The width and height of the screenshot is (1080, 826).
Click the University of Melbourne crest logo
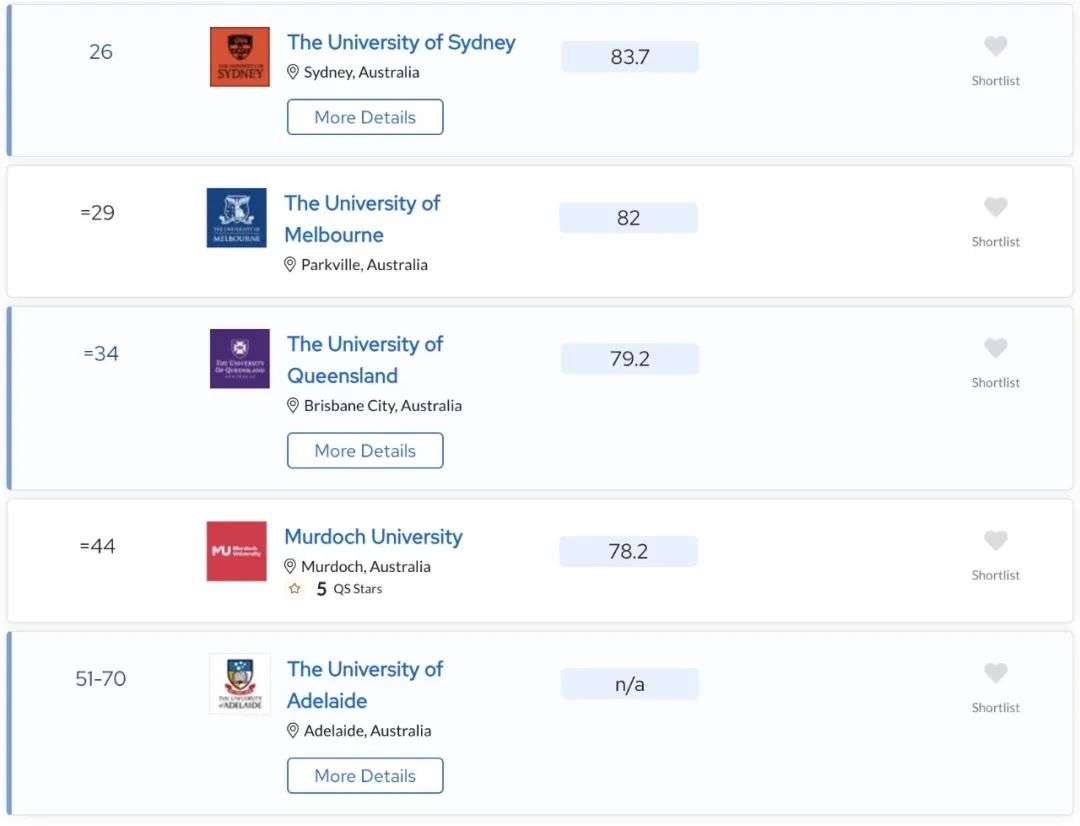tap(236, 218)
